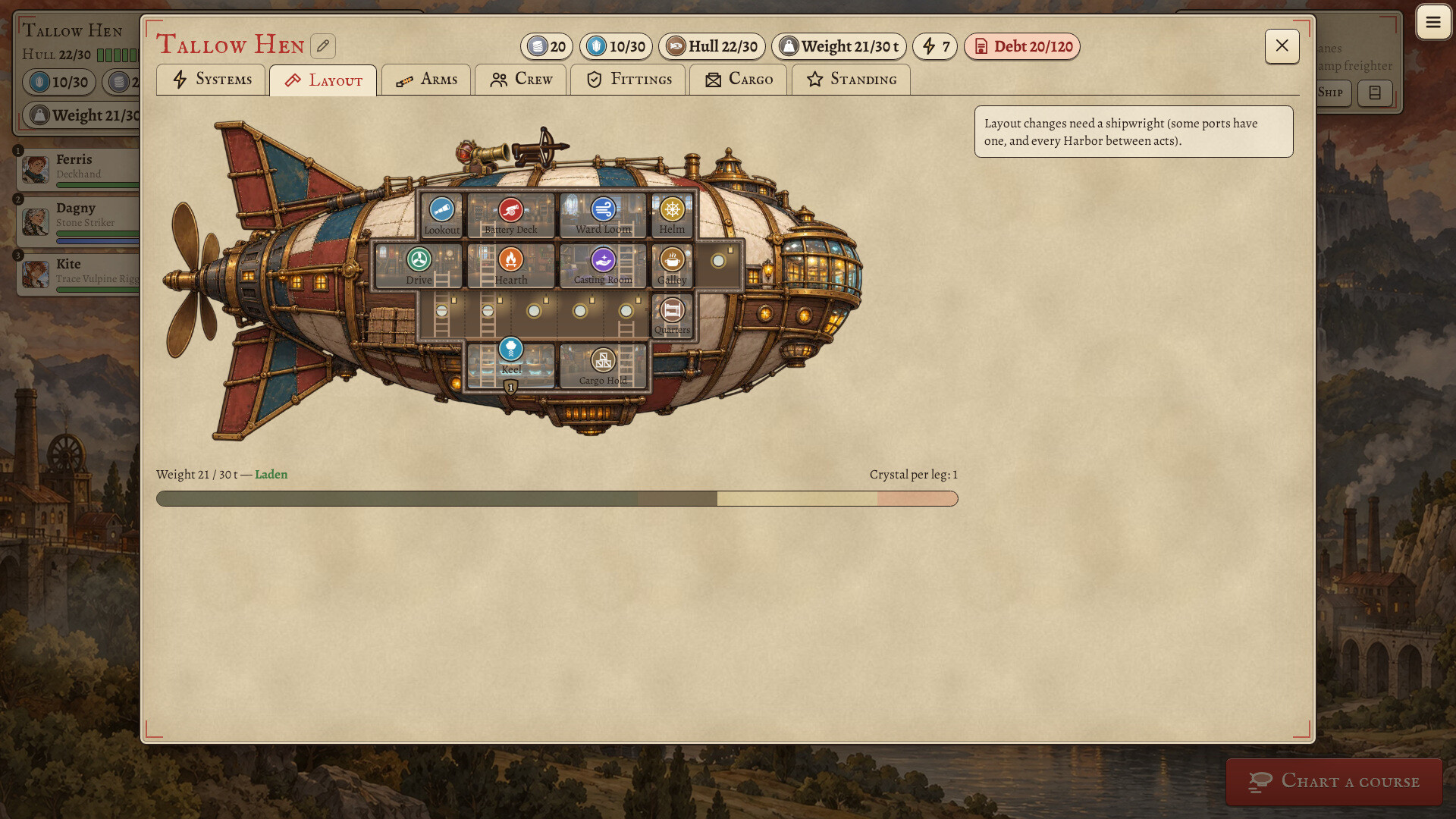This screenshot has height=819, width=1456.
Task: Click the energy 7 indicator
Action: [x=935, y=46]
